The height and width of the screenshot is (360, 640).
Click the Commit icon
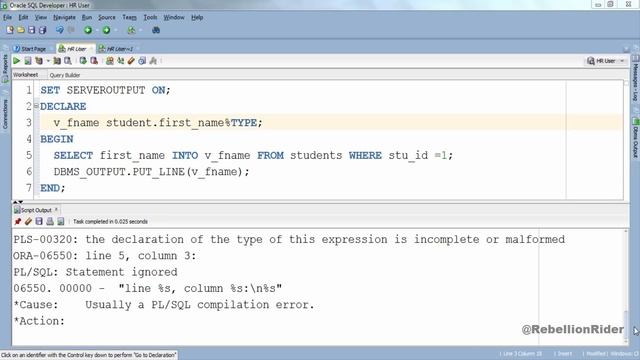pyautogui.click(x=83, y=61)
